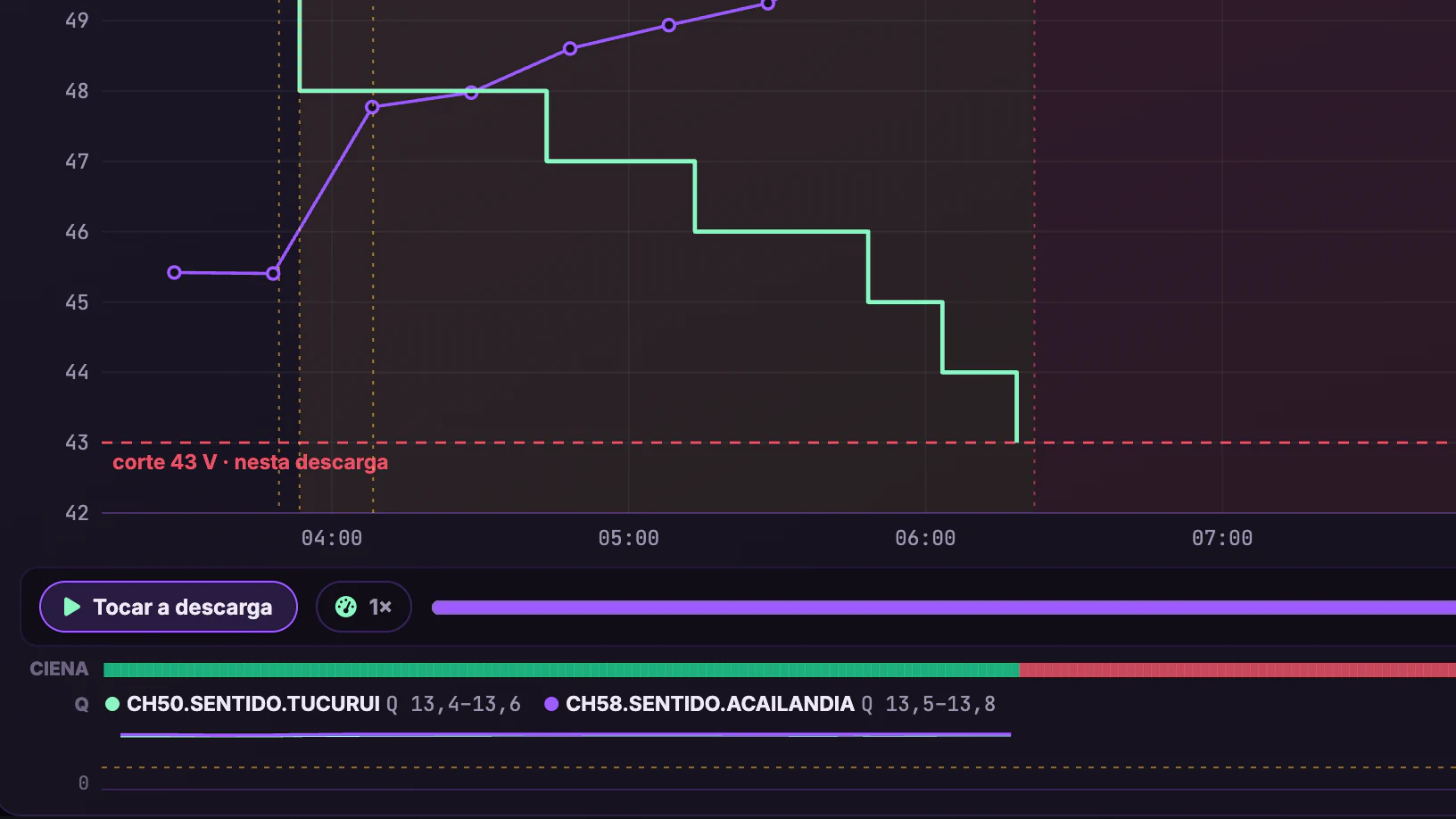
Task: Select the purple data point nearest 49 V
Action: pos(669,25)
